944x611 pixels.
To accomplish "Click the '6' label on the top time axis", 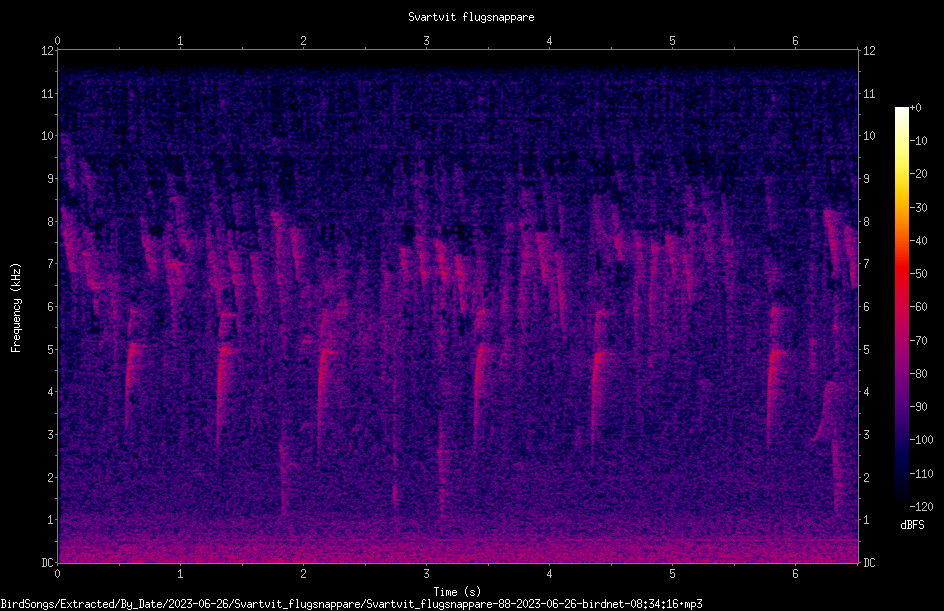I will coord(795,41).
